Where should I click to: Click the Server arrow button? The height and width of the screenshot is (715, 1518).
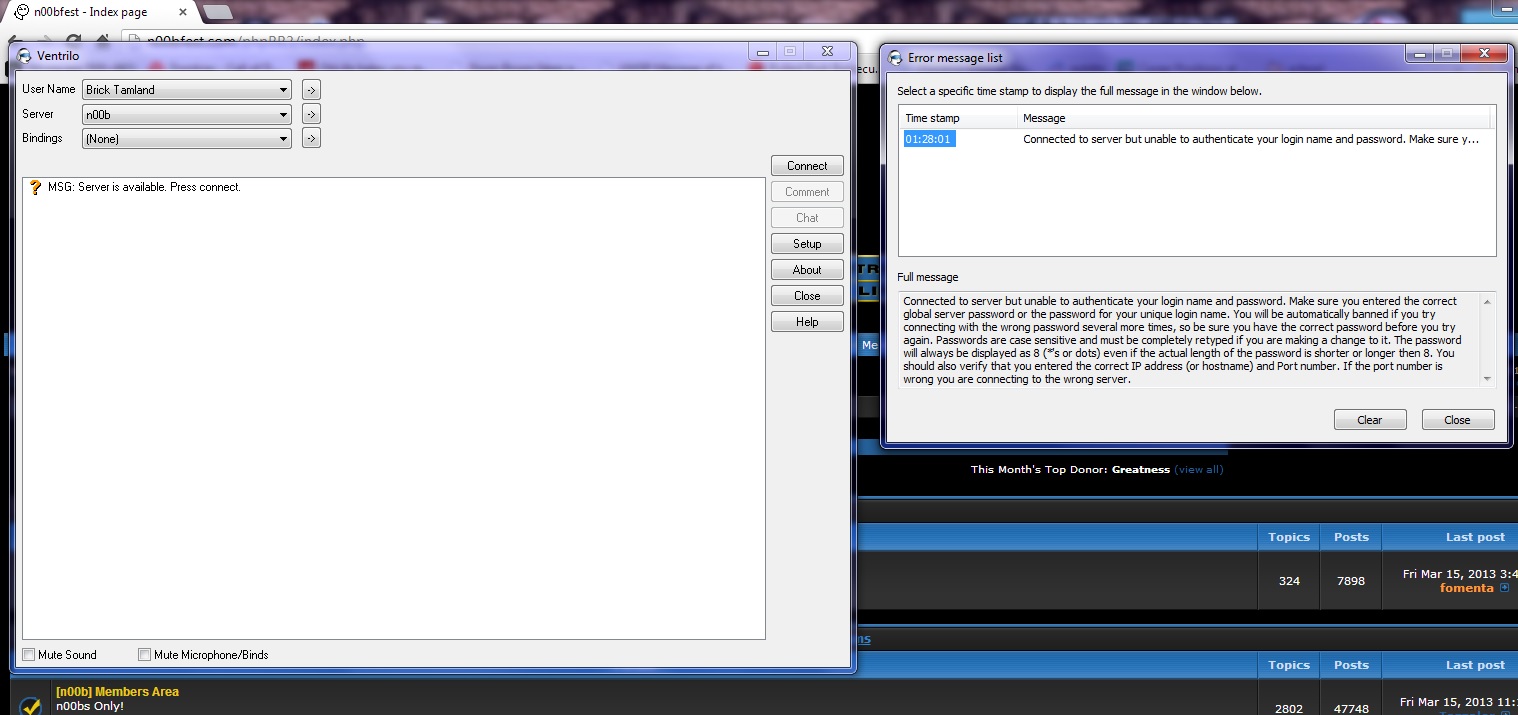[311, 114]
